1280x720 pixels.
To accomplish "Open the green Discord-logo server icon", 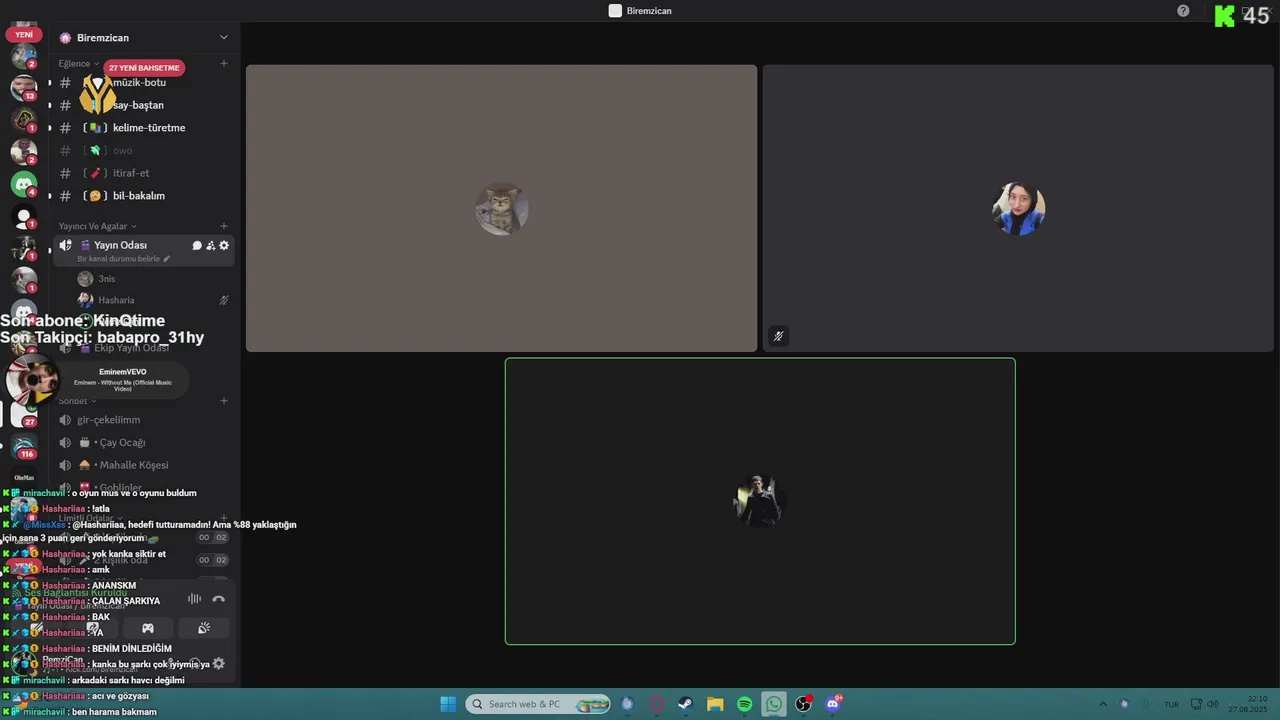I will 23,184.
